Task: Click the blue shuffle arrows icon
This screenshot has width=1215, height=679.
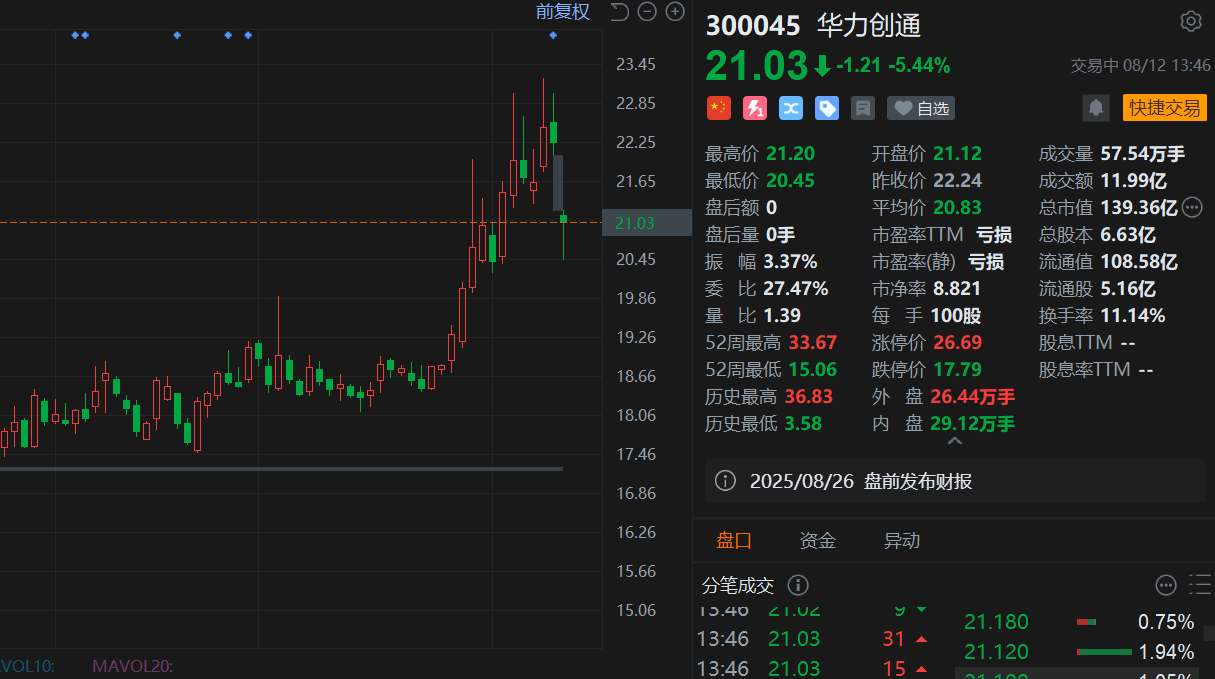Action: tap(790, 108)
